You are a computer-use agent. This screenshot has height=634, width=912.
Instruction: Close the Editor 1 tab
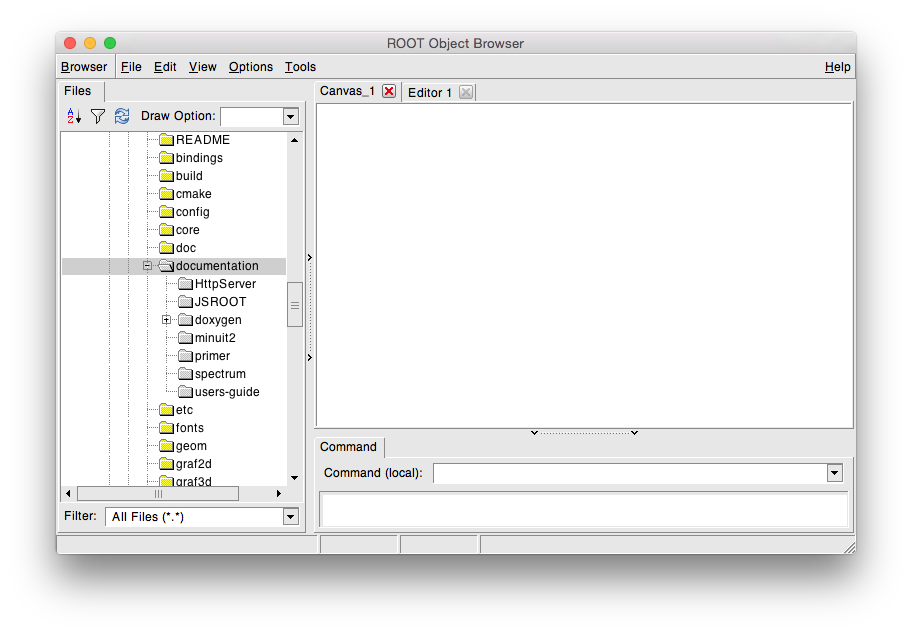[x=465, y=92]
